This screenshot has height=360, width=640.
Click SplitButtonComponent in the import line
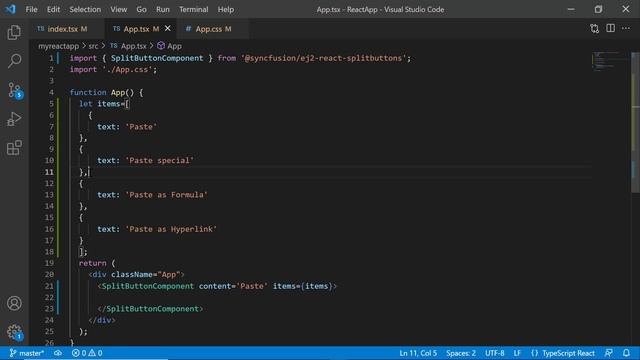tap(157, 58)
